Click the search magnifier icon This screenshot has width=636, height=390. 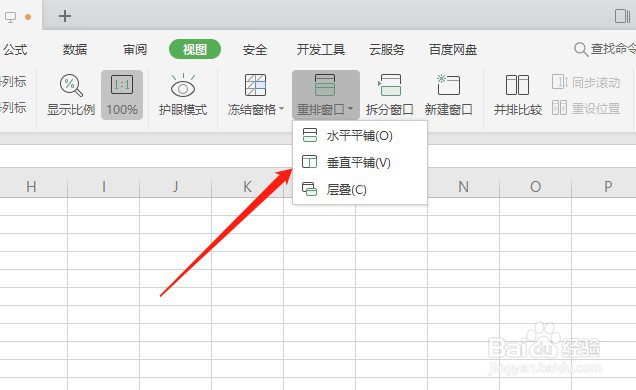coord(581,49)
